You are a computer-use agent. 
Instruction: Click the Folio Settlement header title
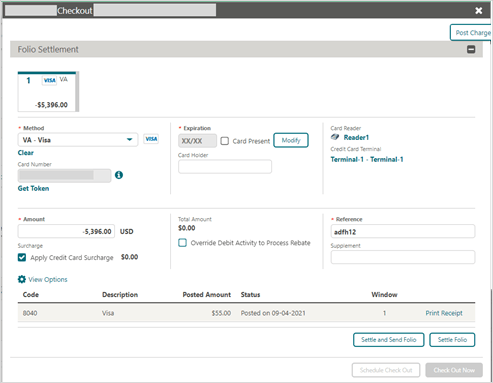(x=48, y=49)
